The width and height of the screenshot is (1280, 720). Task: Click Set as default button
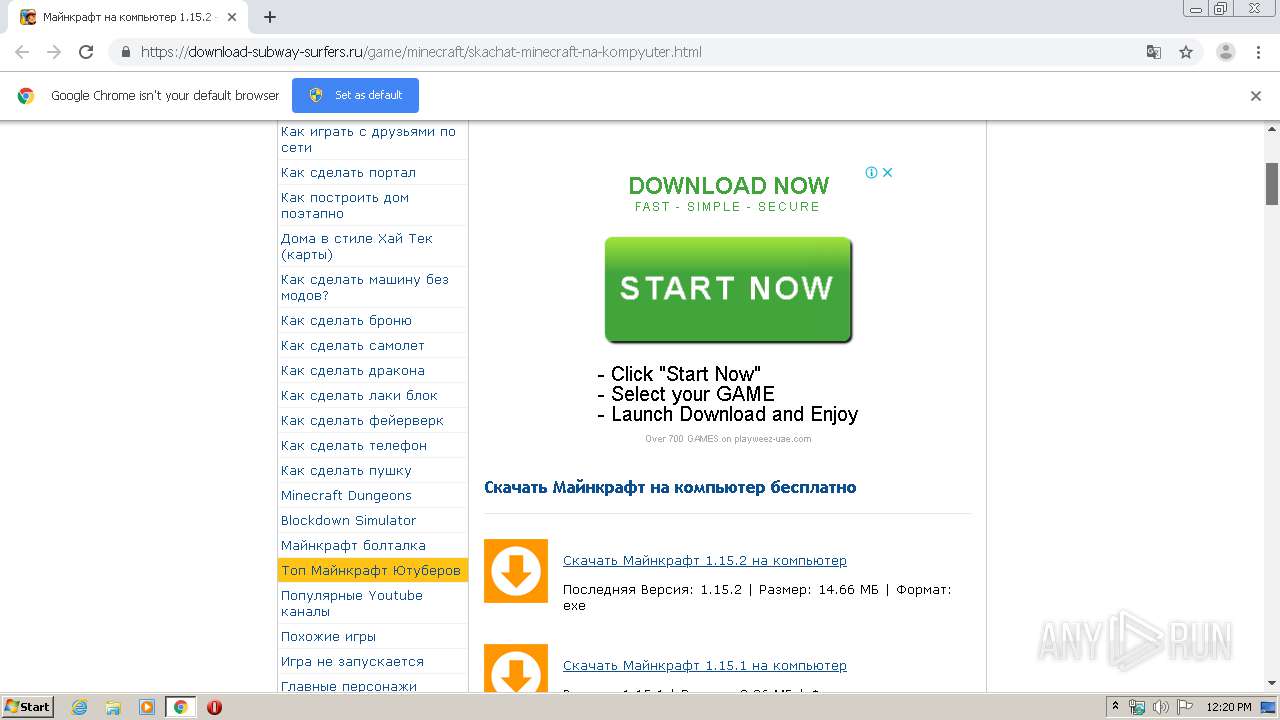[x=355, y=95]
